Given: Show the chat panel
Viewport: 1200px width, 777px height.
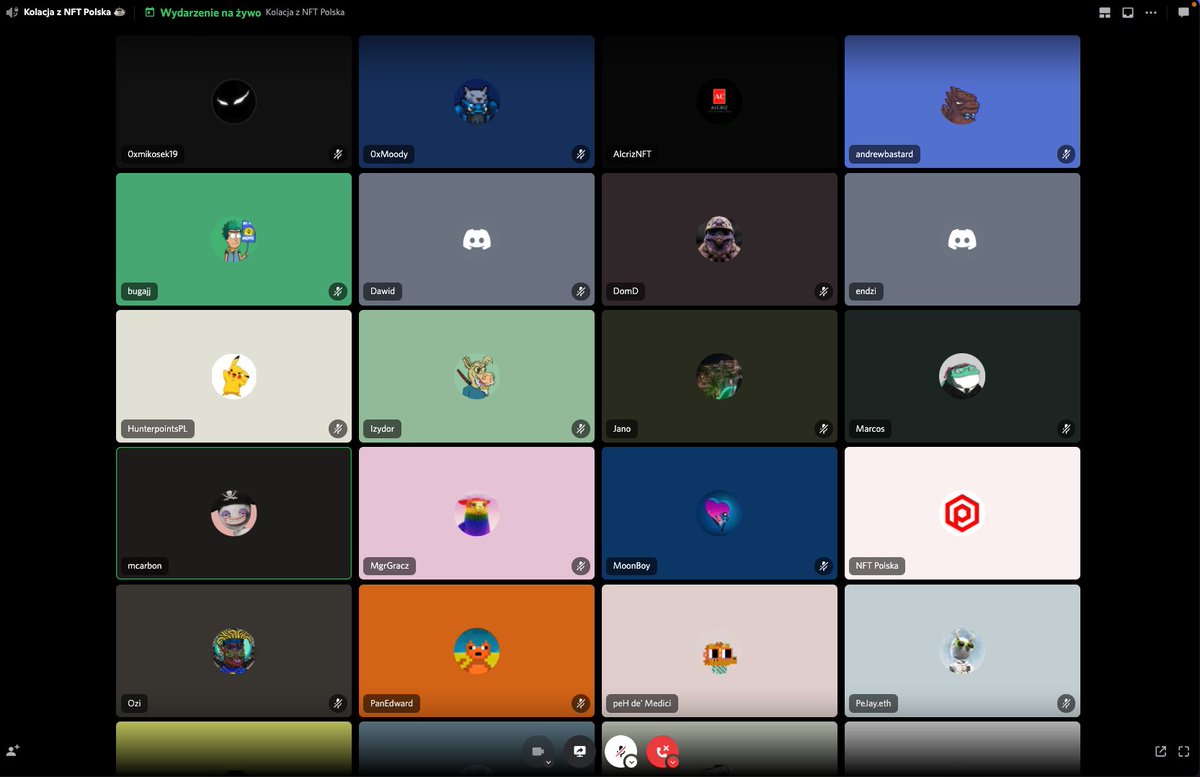Looking at the screenshot, I should click(x=1183, y=13).
